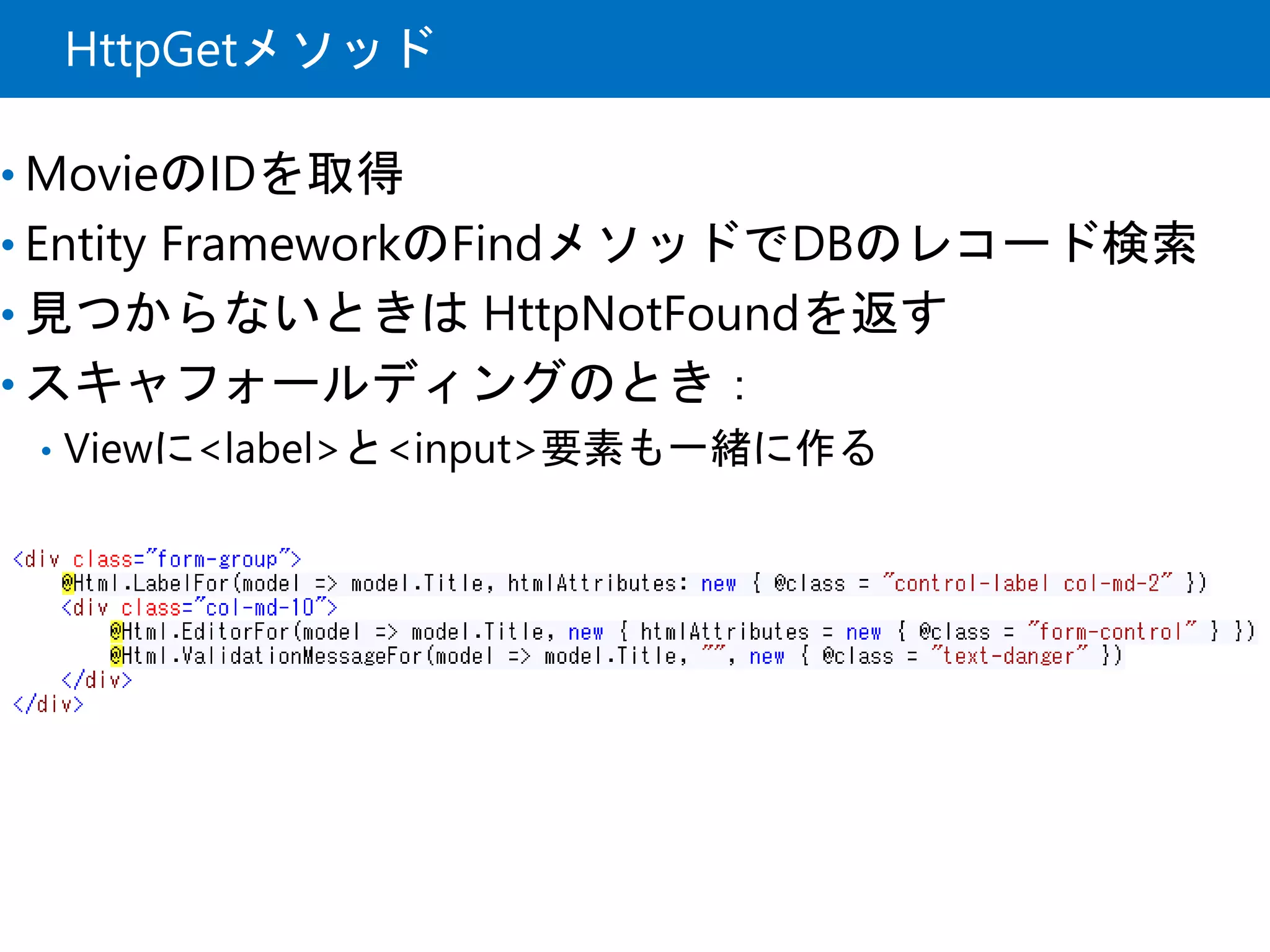Image resolution: width=1270 pixels, height=952 pixels.
Task: Select bullet text "MovieのIDを取得"
Action: 215,174
